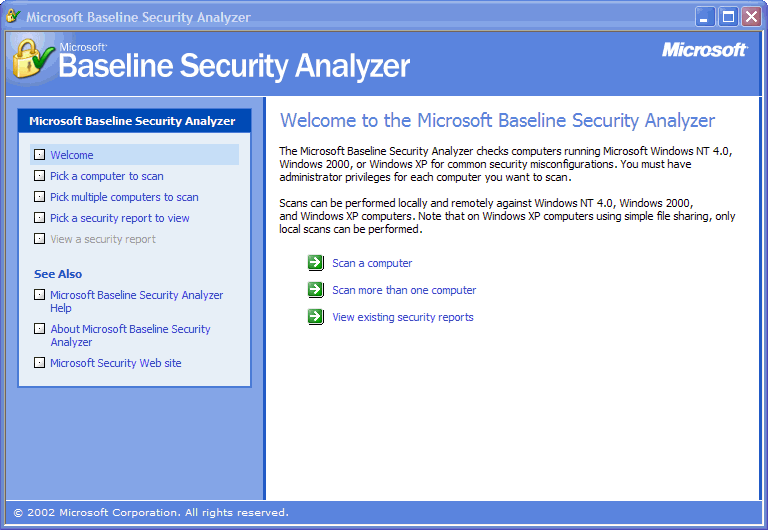Close the Baseline Security Analyzer window
The image size is (768, 530).
(751, 17)
